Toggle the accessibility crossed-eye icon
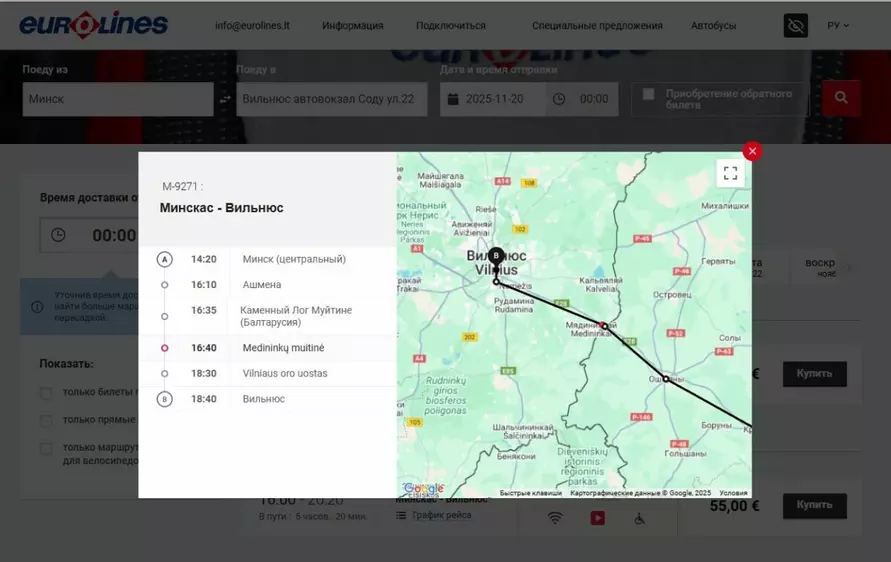Screen dimensions: 891x562 796,26
